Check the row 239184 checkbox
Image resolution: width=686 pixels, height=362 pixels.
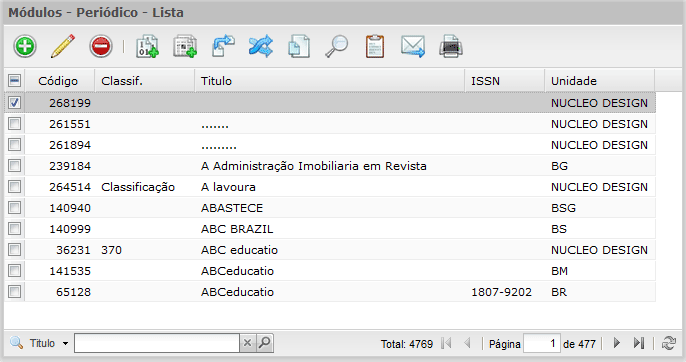pos(14,165)
